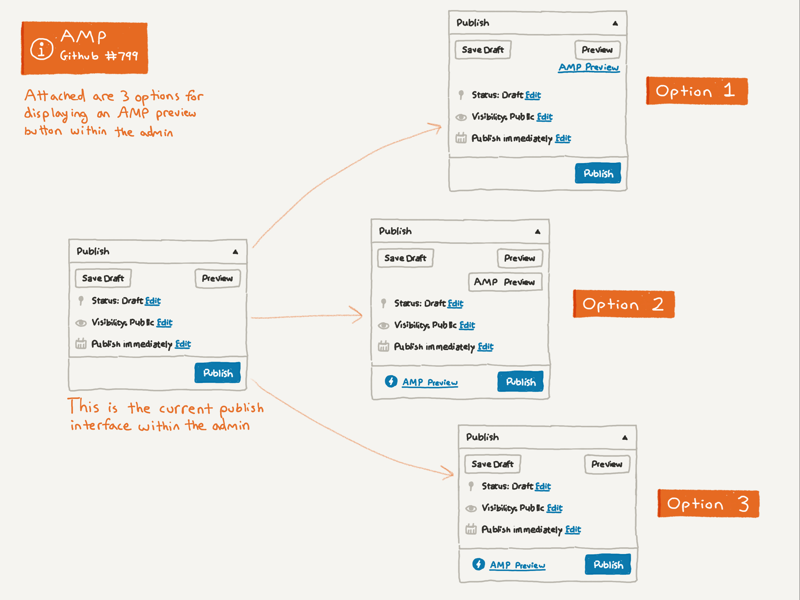
Task: Click plain Preview button in Option 2 panel
Action: pyautogui.click(x=520, y=258)
